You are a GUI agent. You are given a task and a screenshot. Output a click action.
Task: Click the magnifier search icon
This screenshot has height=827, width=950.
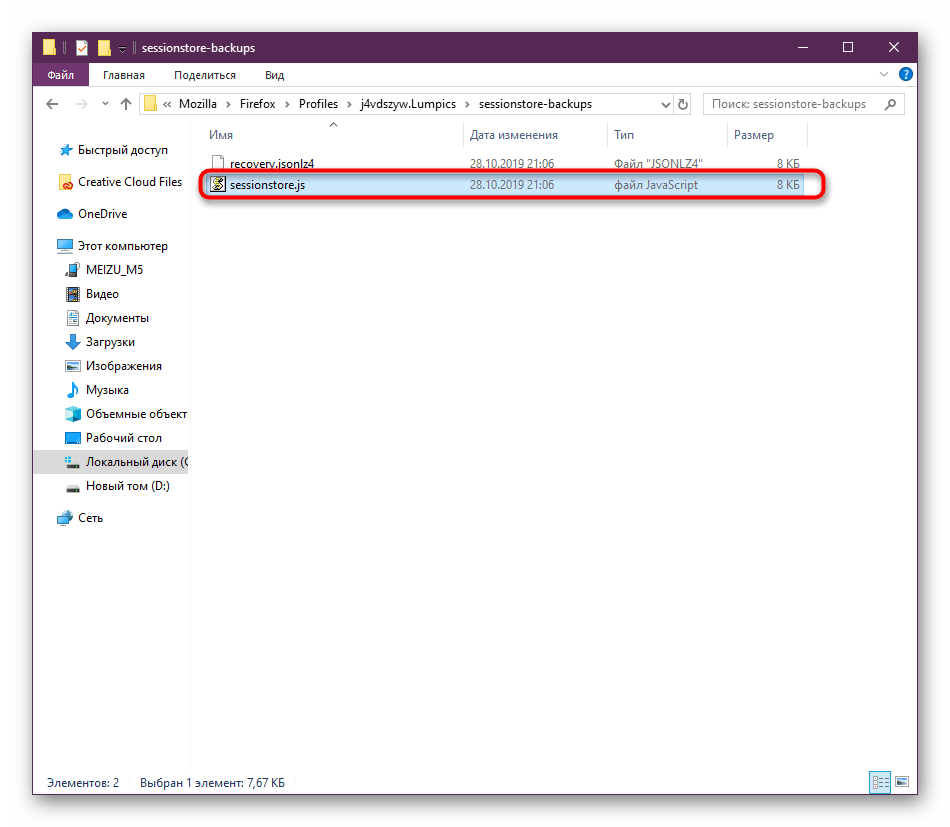point(890,104)
